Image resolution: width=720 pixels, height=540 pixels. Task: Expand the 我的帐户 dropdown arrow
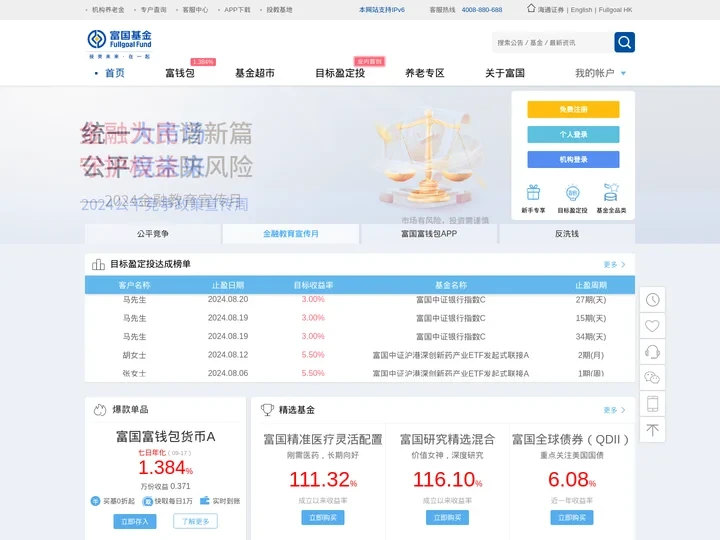pos(623,73)
